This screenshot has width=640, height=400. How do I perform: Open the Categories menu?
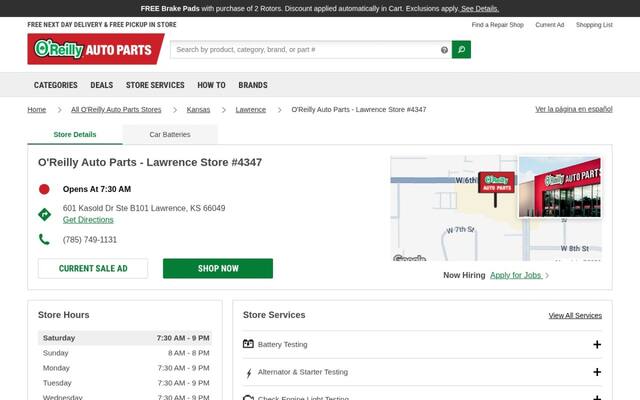tap(56, 85)
